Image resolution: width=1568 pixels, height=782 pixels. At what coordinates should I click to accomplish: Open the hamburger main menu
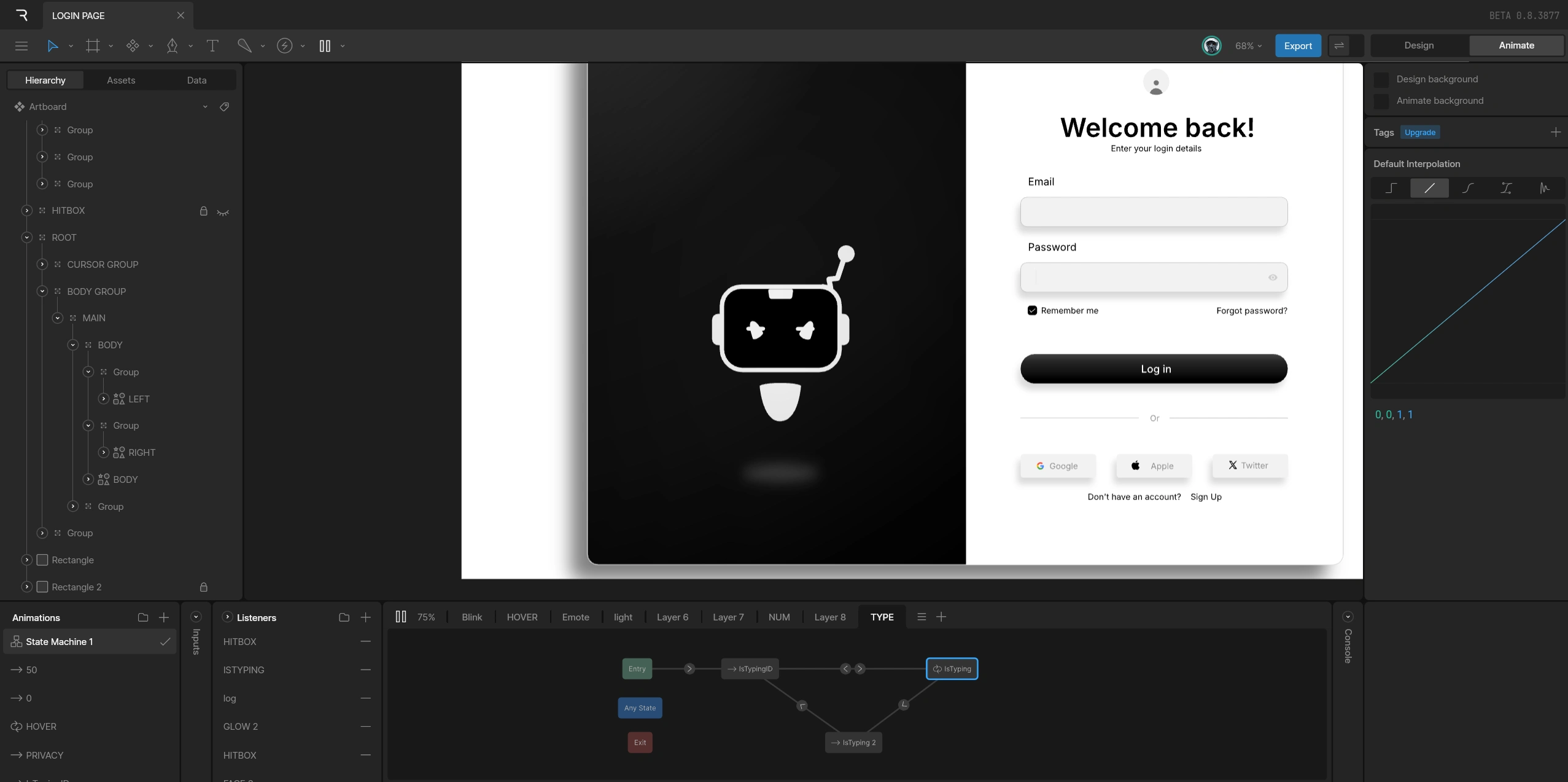(21, 45)
